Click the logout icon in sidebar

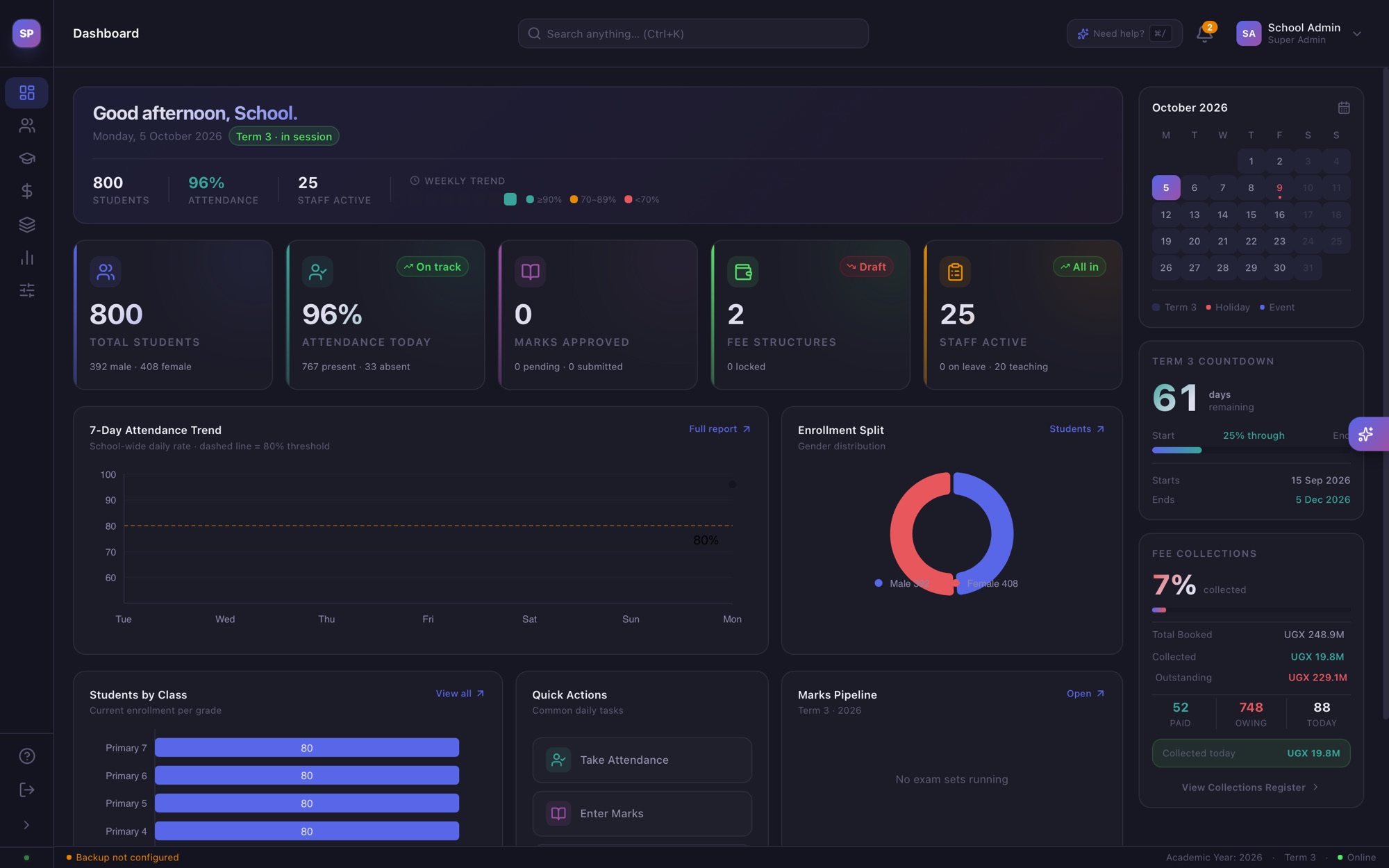[x=26, y=790]
